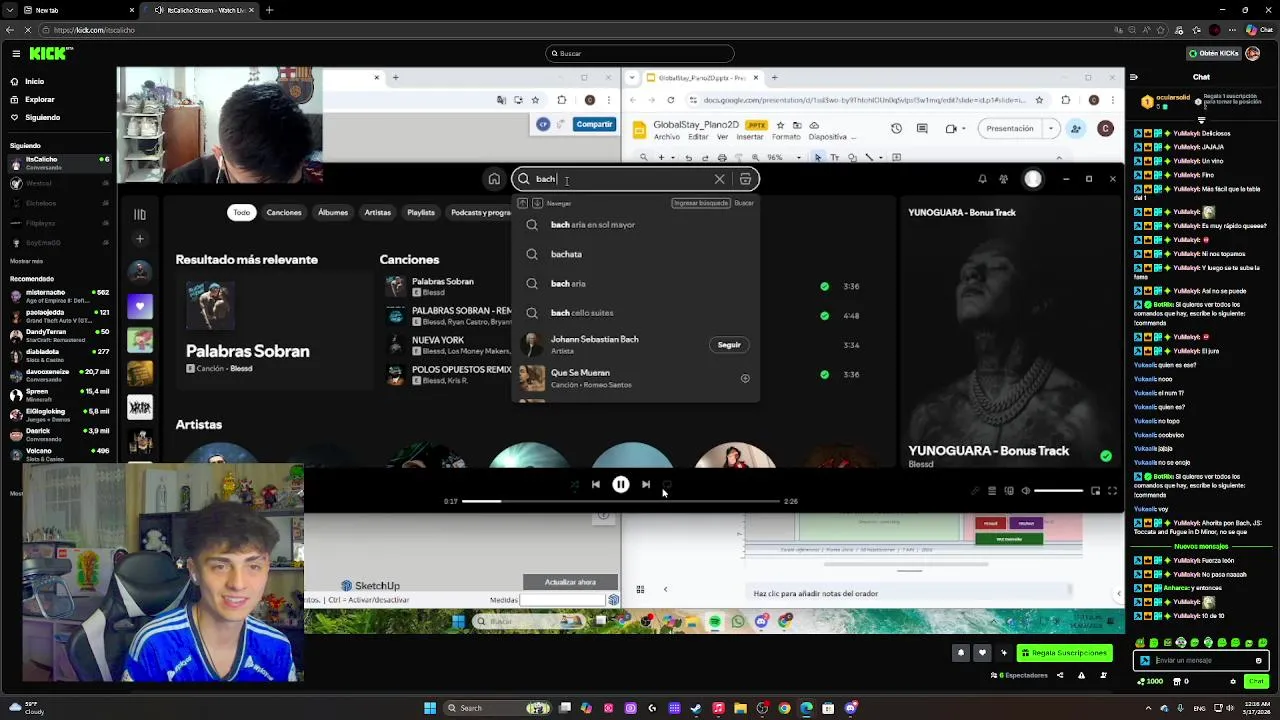Image resolution: width=1280 pixels, height=720 pixels.
Task: Click Regala Suscripciones button
Action: tap(1064, 653)
